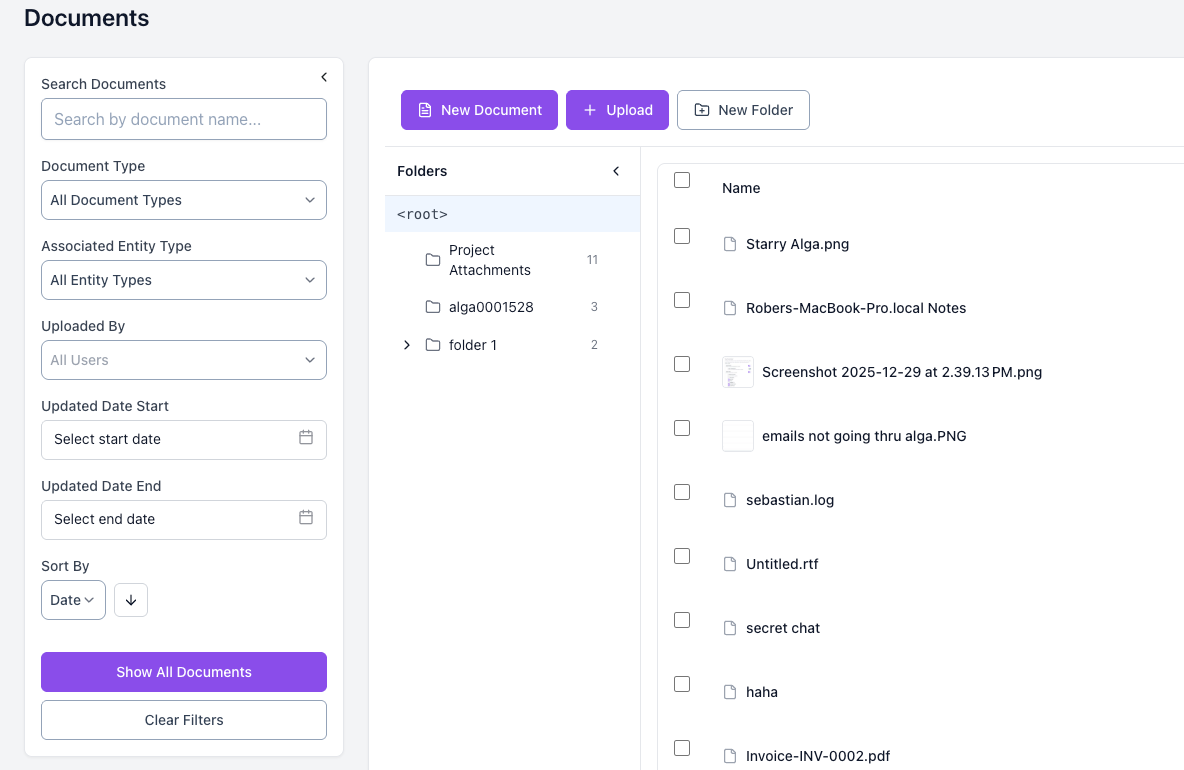Viewport: 1184px width, 770px height.
Task: Click Clear Filters
Action: click(x=183, y=720)
